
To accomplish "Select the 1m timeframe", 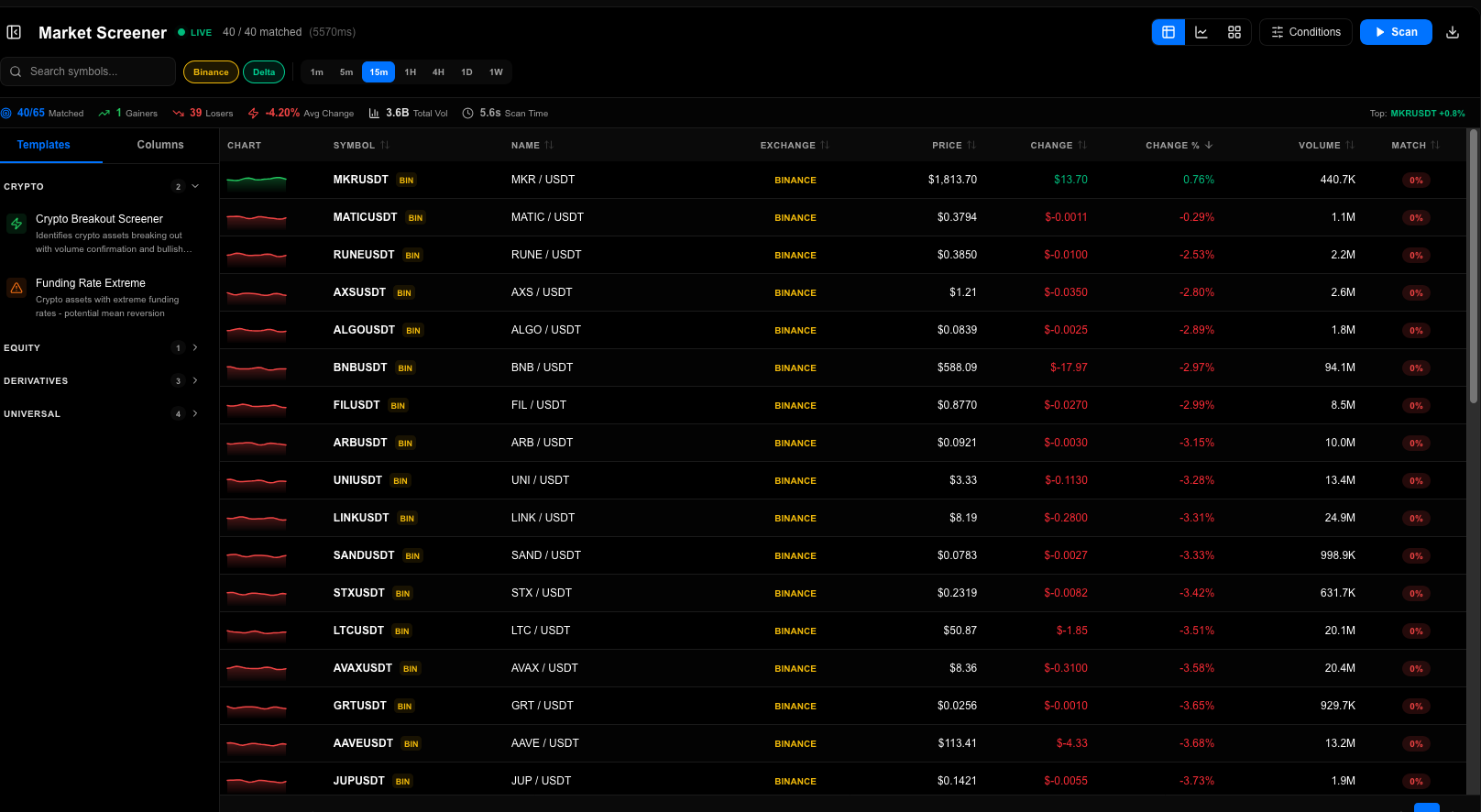I will tap(317, 72).
